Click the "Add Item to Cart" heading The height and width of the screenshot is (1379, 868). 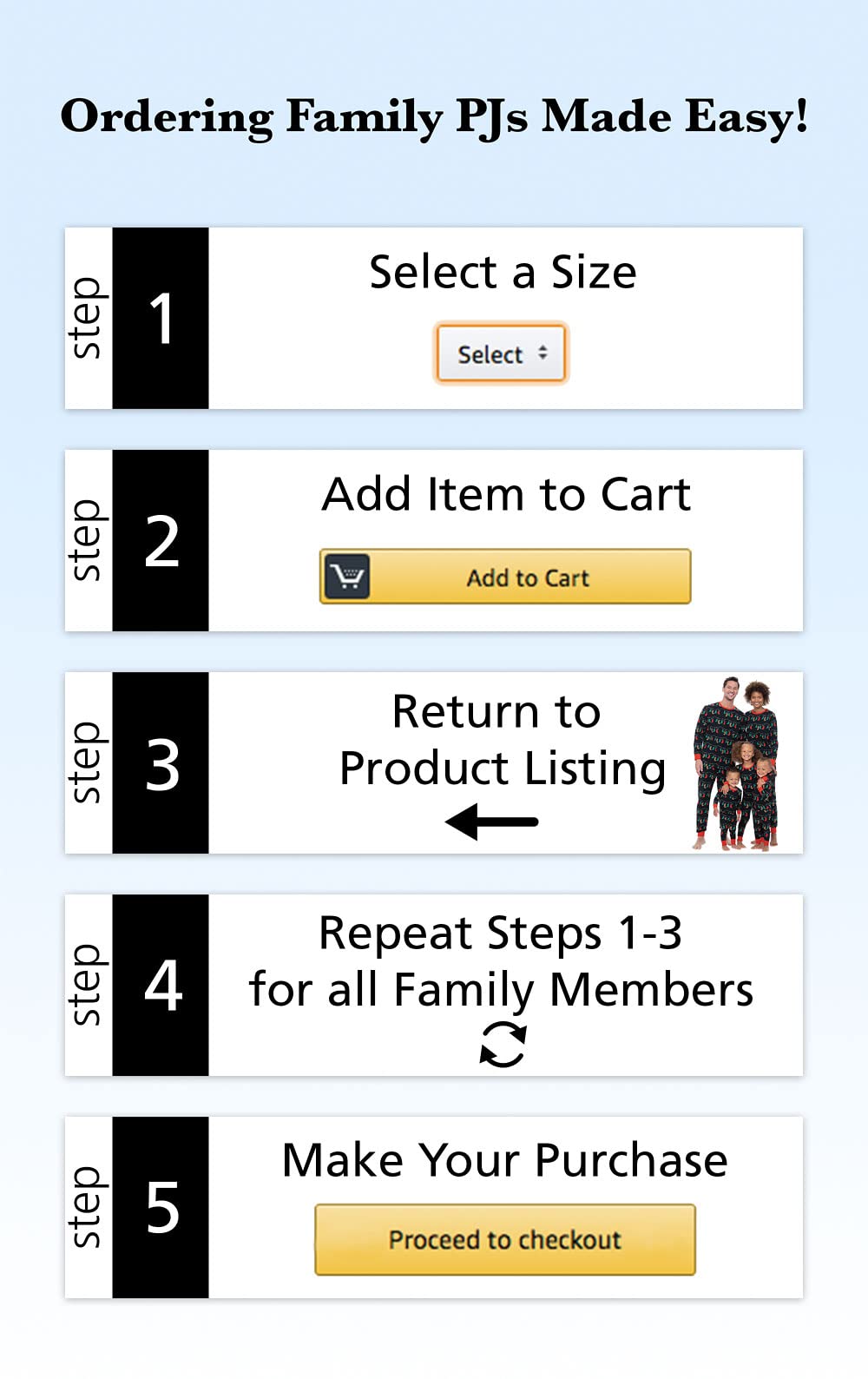[506, 495]
